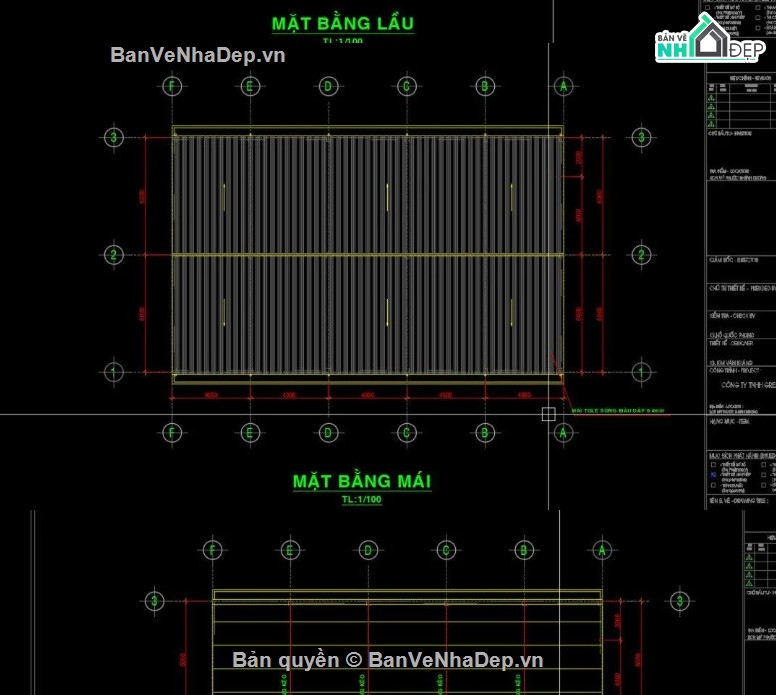
Task: Select grid bubble C in the row under the MẶT BẰNG LẦU title
Action: click(406, 86)
